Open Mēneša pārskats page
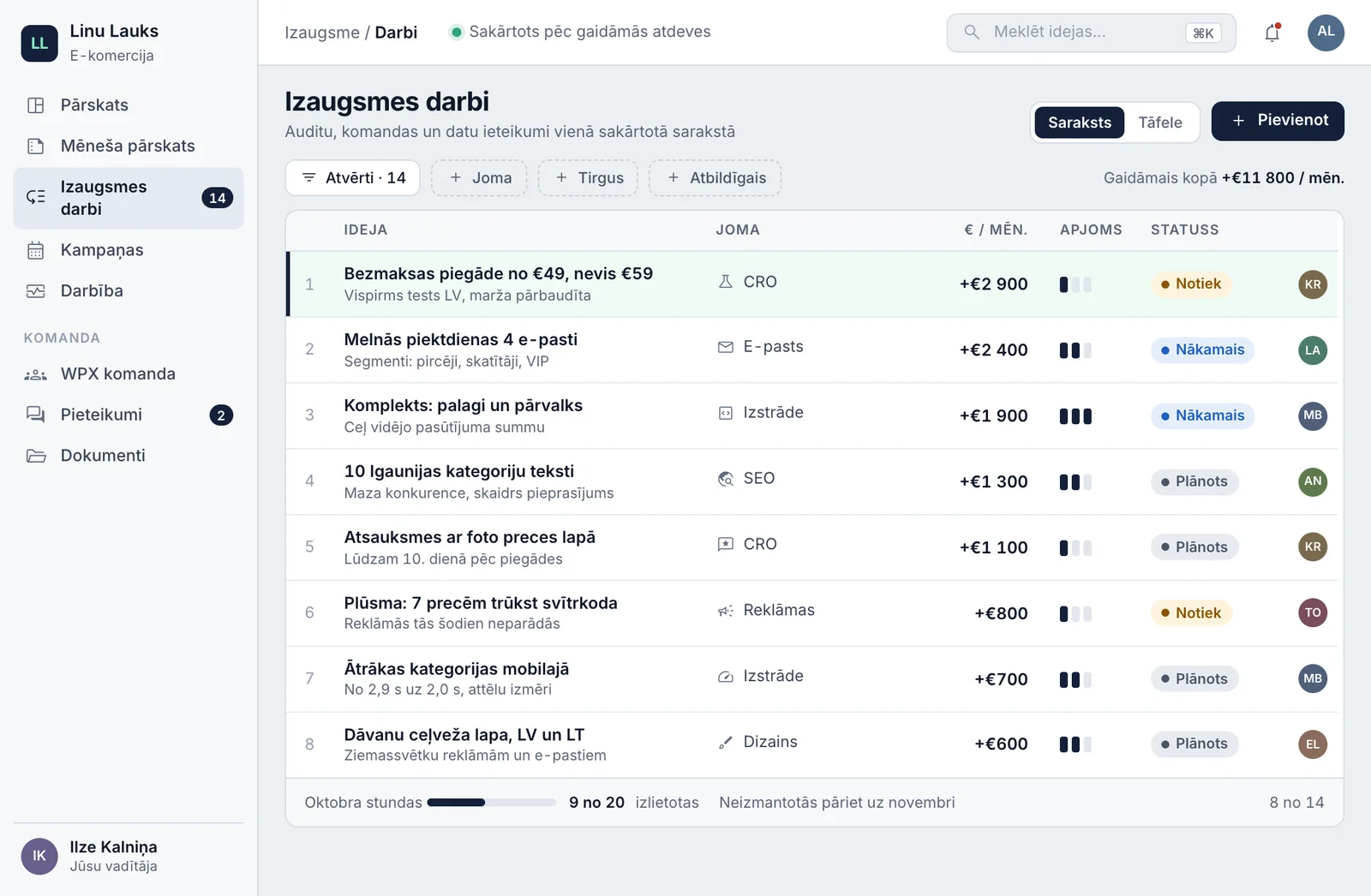This screenshot has height=896, width=1371. (129, 146)
